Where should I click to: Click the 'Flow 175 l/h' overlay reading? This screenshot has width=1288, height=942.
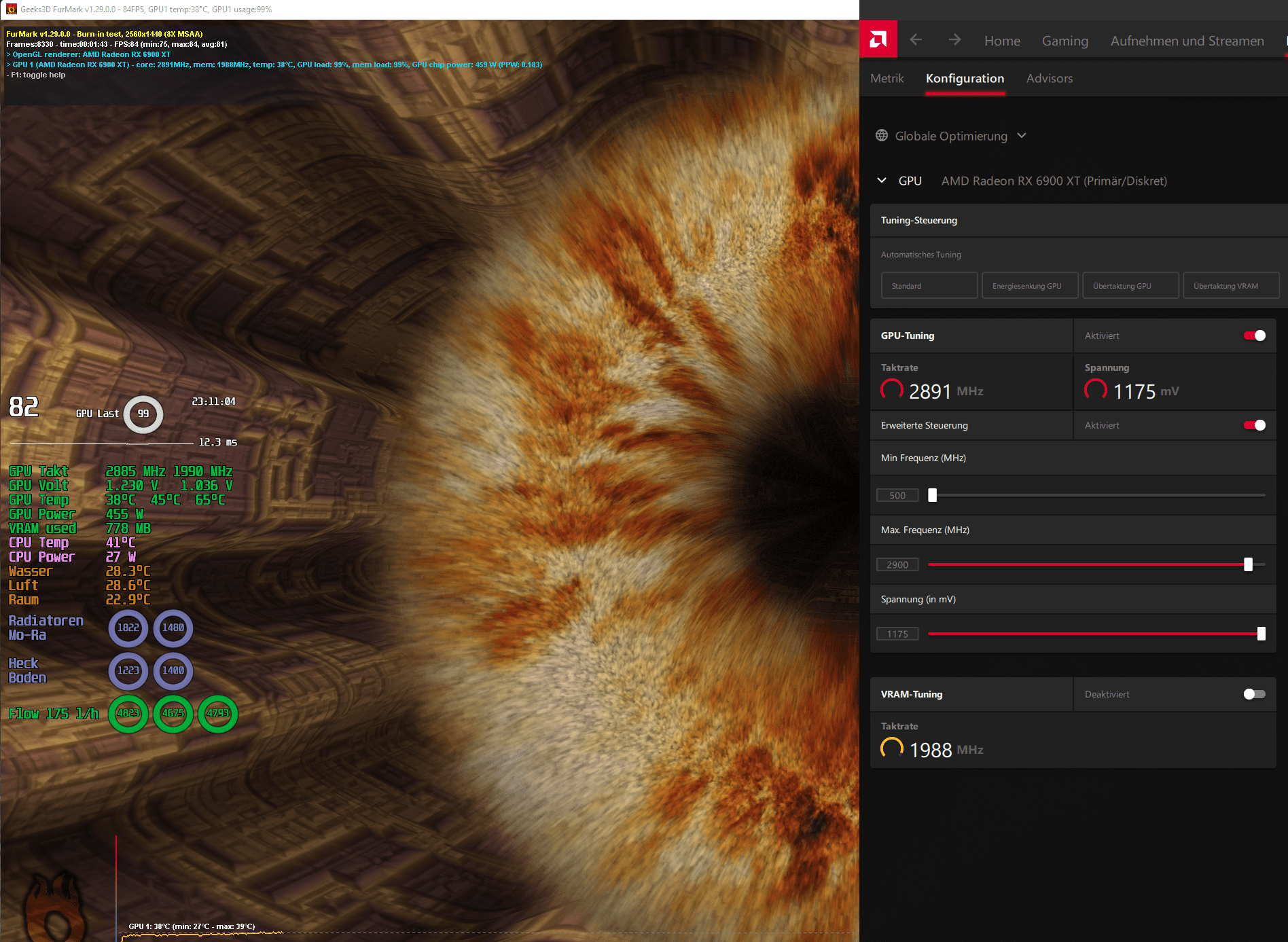(54, 713)
